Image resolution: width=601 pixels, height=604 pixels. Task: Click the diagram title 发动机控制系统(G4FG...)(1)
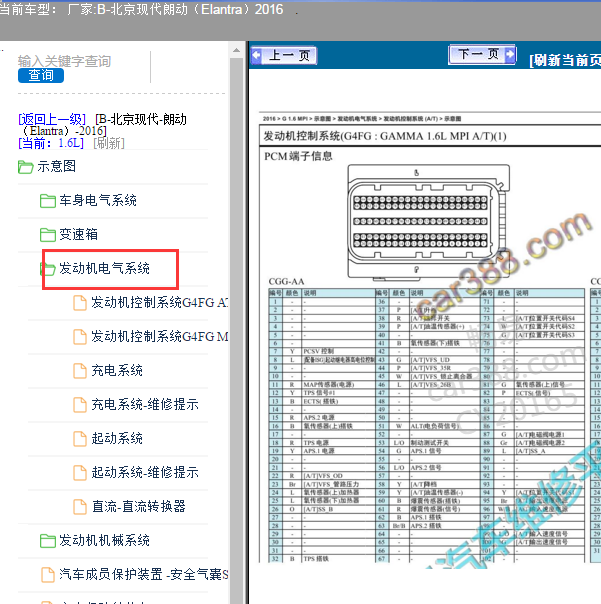pos(384,136)
